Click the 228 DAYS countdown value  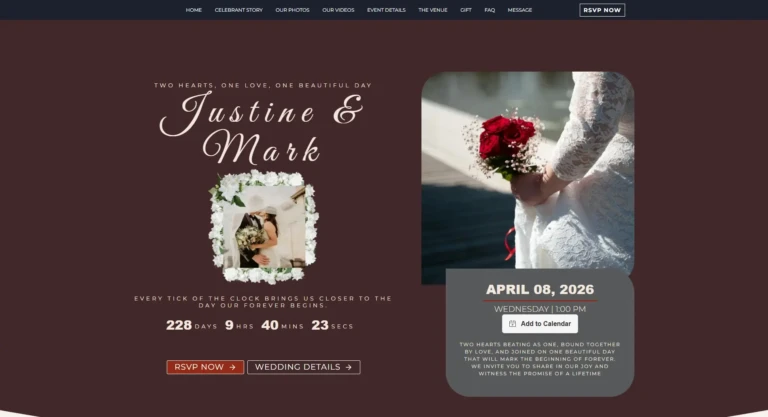coord(191,325)
